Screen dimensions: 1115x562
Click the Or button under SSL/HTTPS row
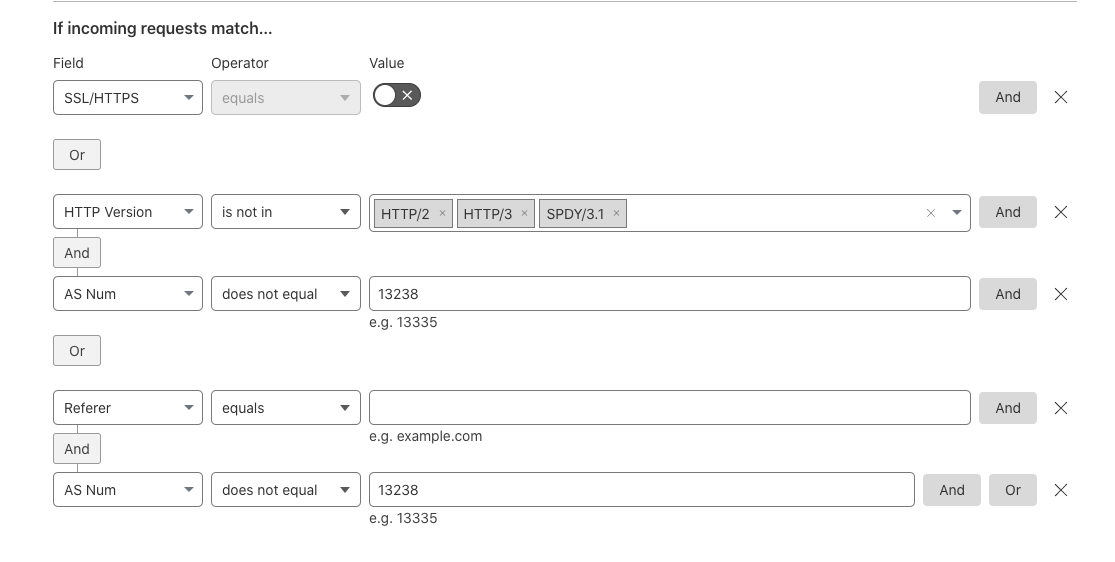click(x=77, y=155)
